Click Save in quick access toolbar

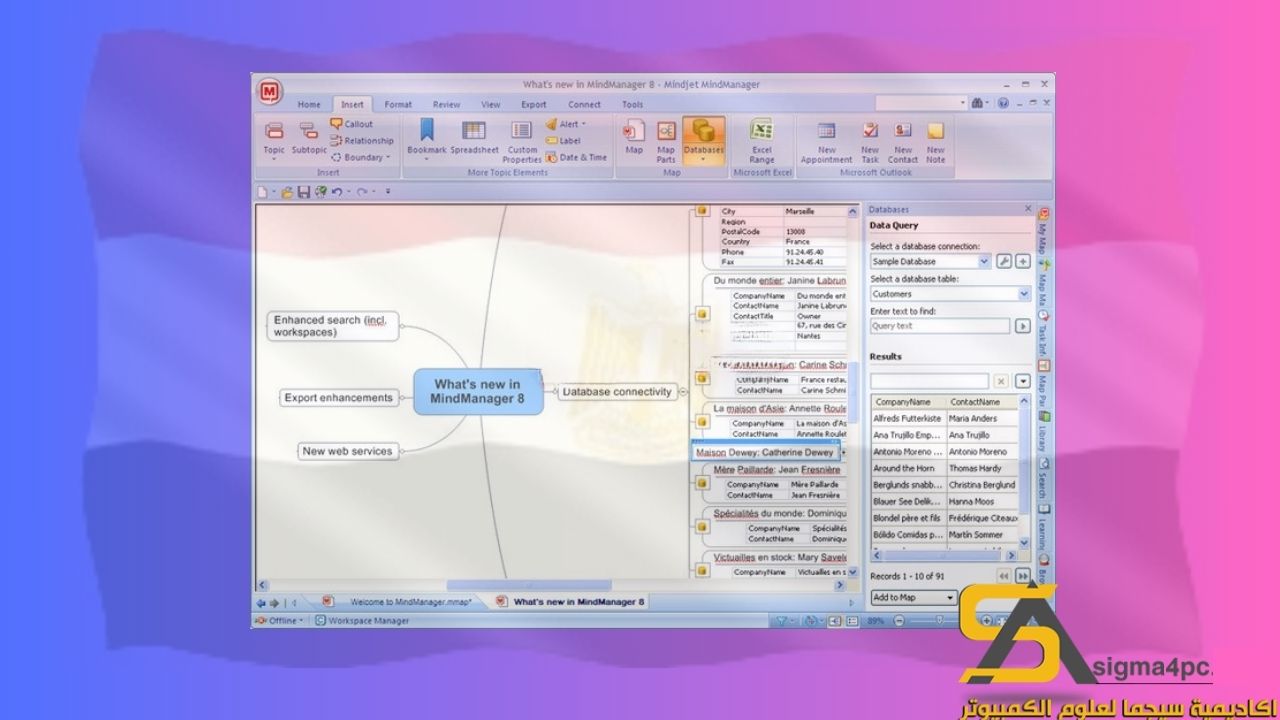303,191
